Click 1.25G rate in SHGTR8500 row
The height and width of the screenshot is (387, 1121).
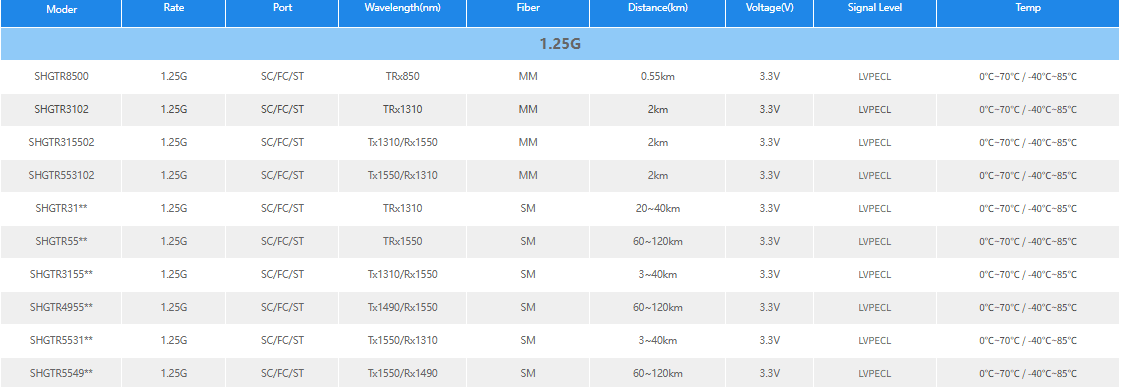[174, 77]
